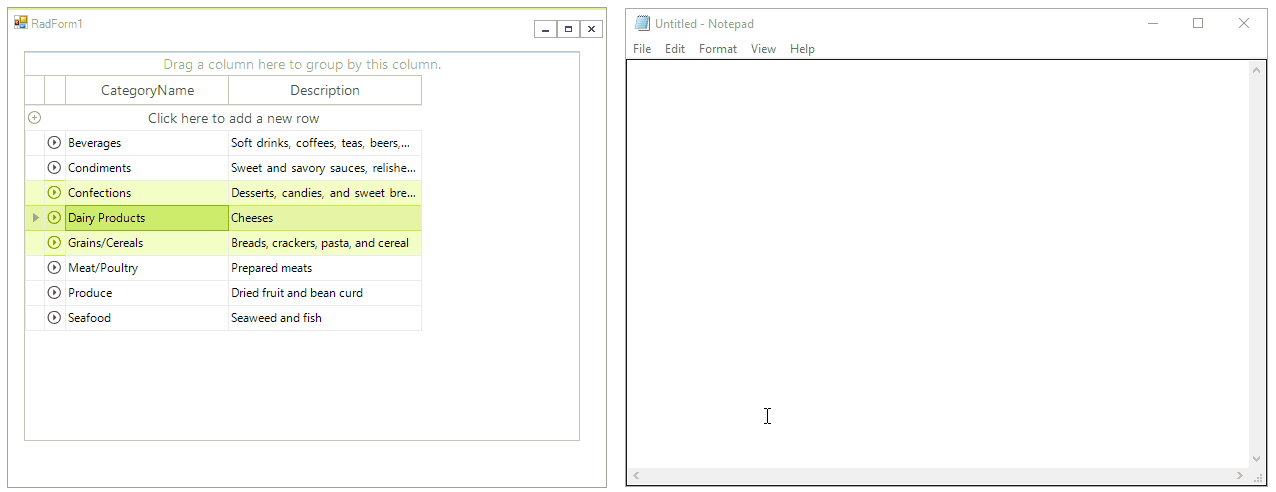
Task: Expand the Grains/Cereals row
Action: click(x=55, y=243)
